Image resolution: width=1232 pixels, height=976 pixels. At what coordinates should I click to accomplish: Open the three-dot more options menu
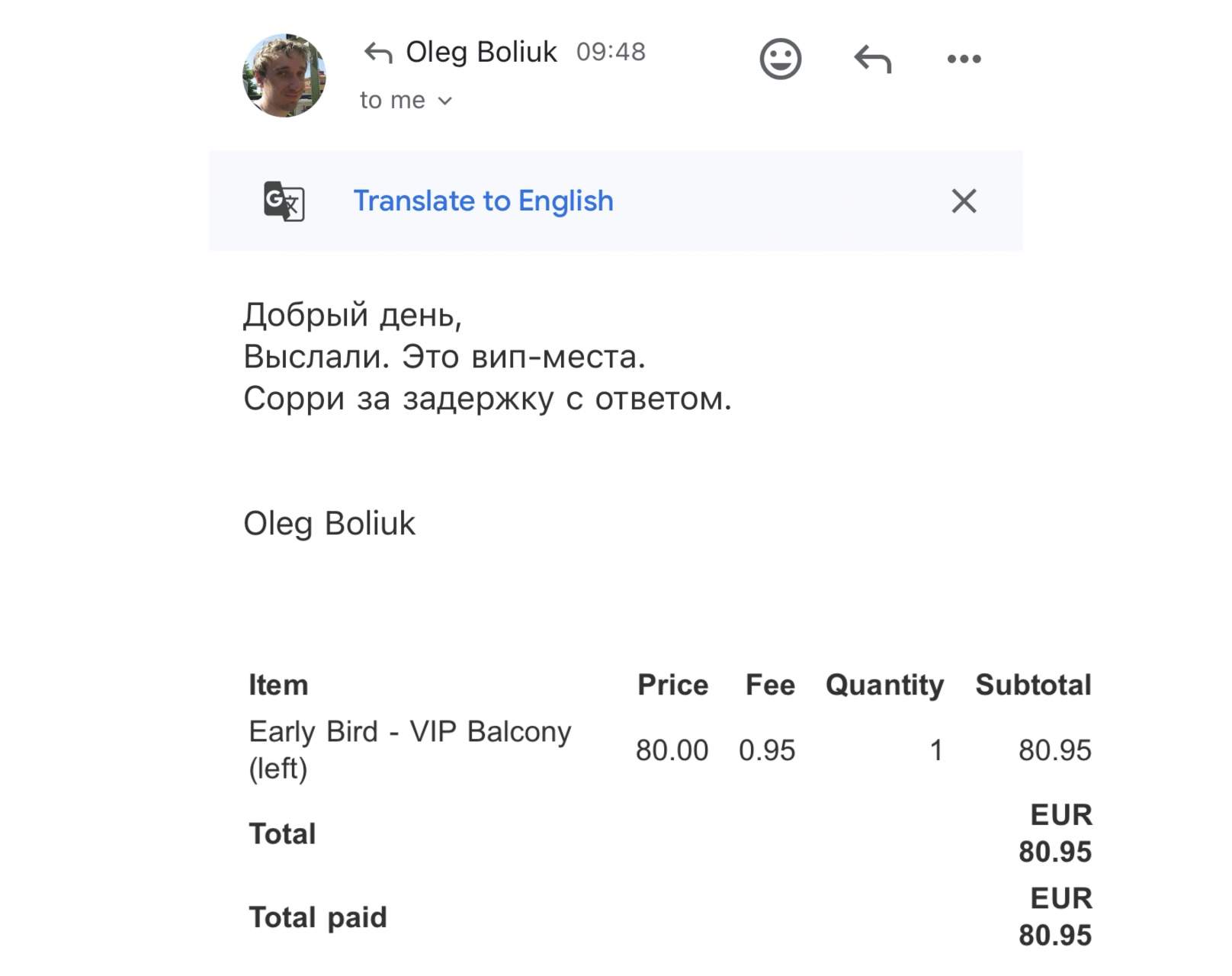coord(964,59)
